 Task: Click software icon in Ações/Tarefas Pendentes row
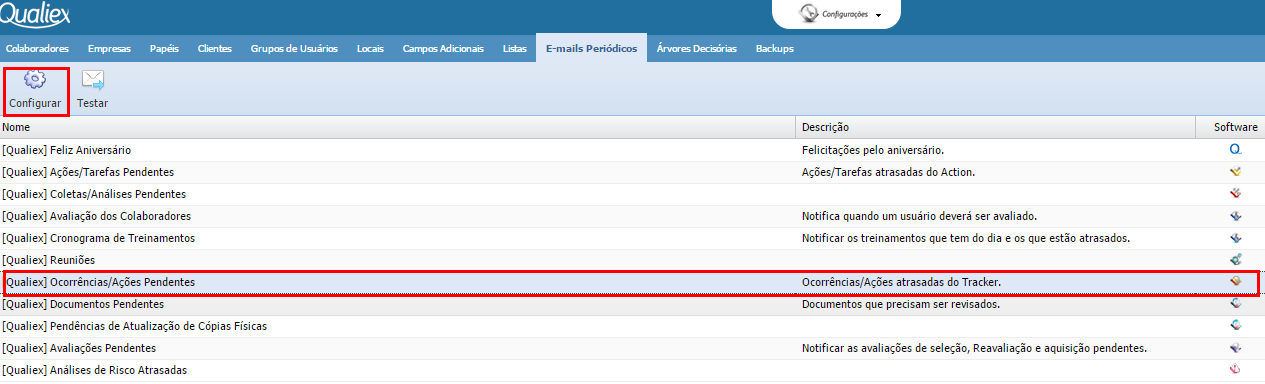(1236, 172)
